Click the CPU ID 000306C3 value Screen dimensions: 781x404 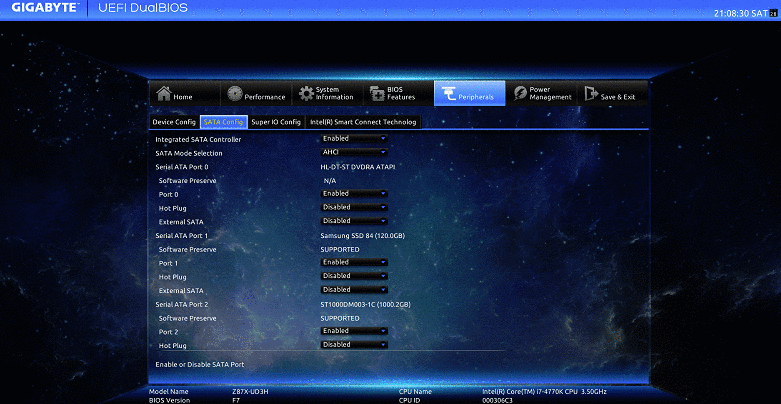tap(497, 401)
